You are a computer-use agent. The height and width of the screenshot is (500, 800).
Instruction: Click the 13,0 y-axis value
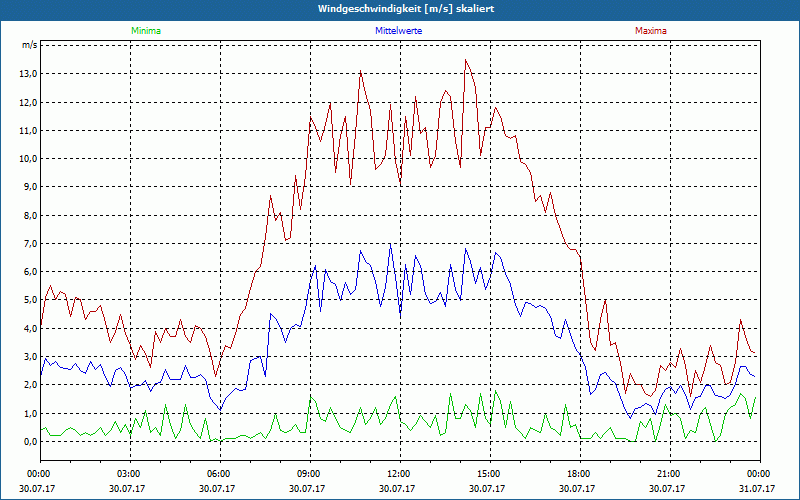click(x=30, y=74)
